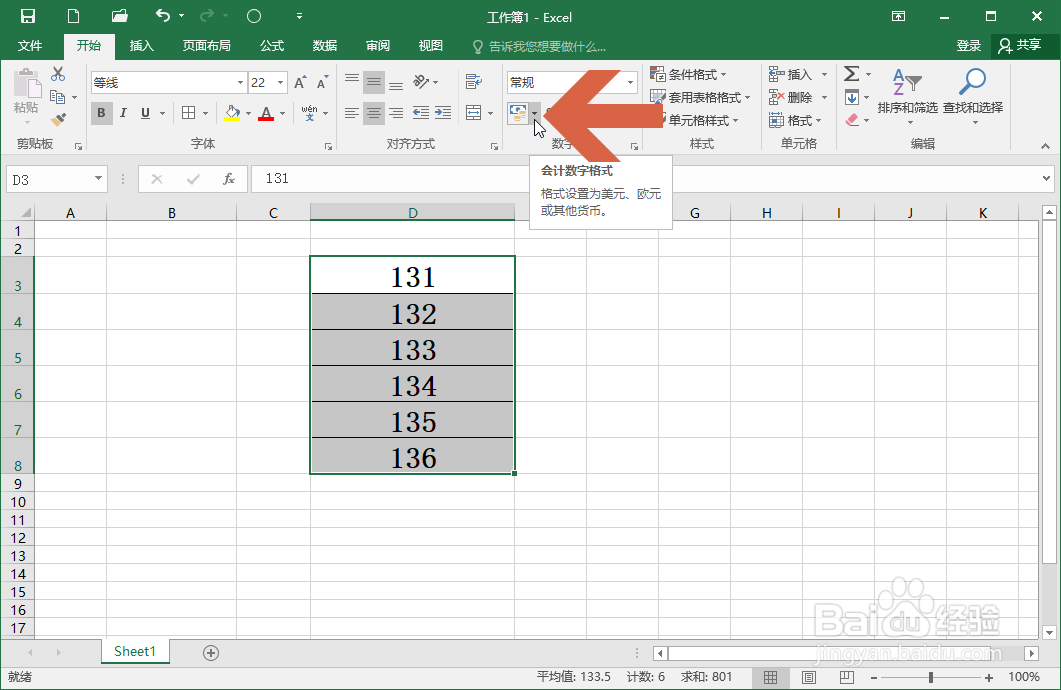Toggle align text left
Screen dimensions: 1061x690
tap(352, 113)
